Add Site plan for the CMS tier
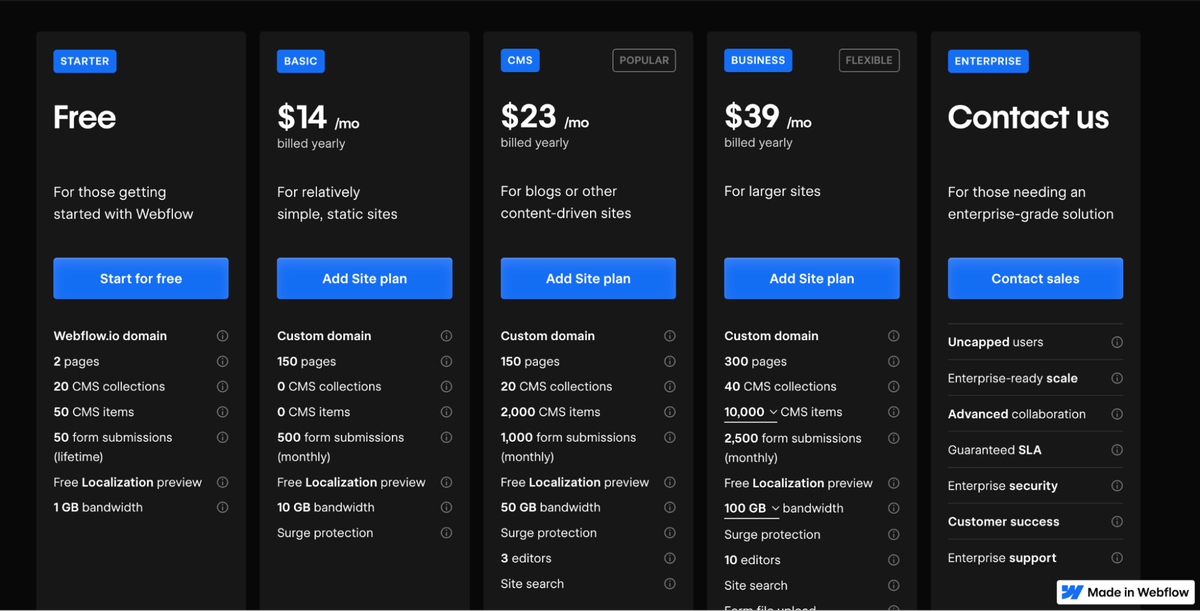Screen dimensions: 1200x611 (587, 278)
